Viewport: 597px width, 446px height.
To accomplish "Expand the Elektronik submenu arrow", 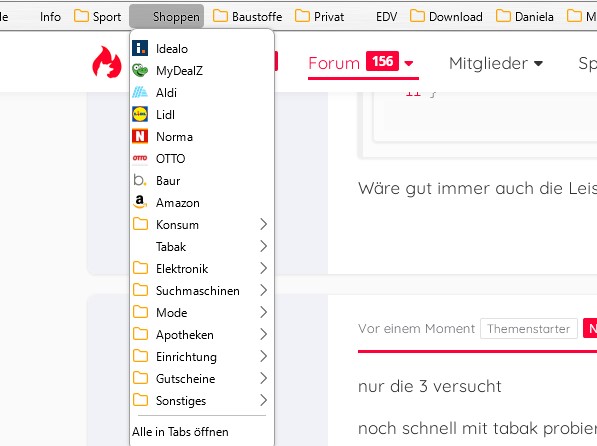I will click(263, 269).
